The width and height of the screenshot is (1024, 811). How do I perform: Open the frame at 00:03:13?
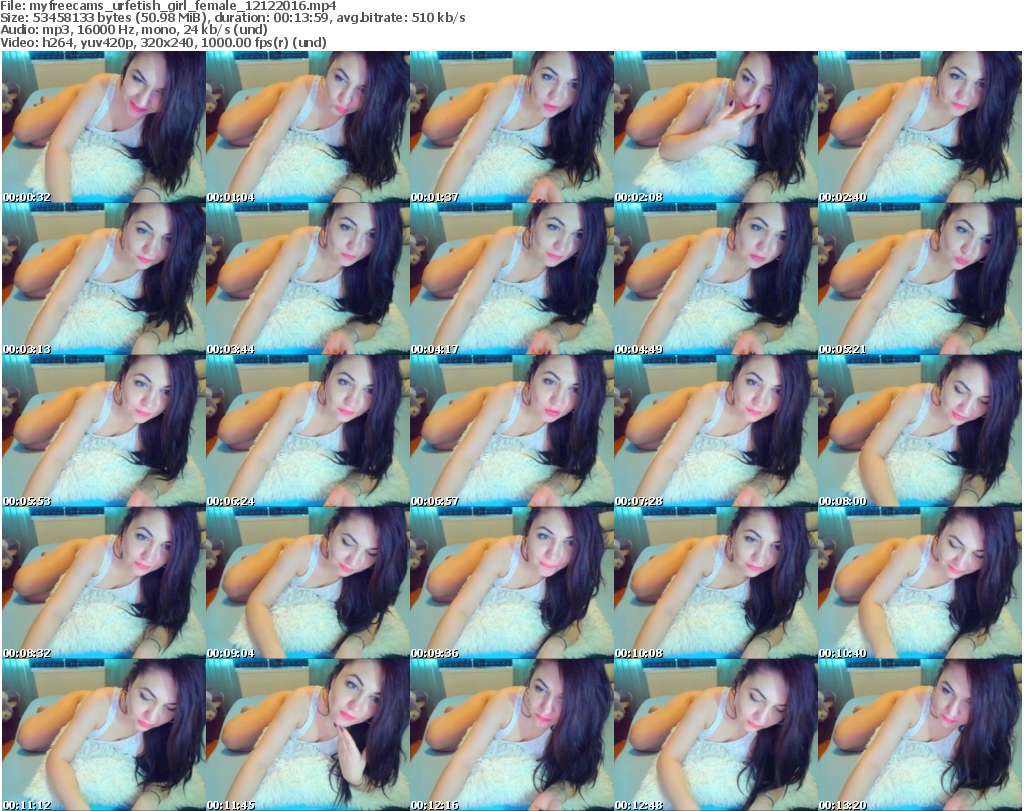click(x=104, y=279)
